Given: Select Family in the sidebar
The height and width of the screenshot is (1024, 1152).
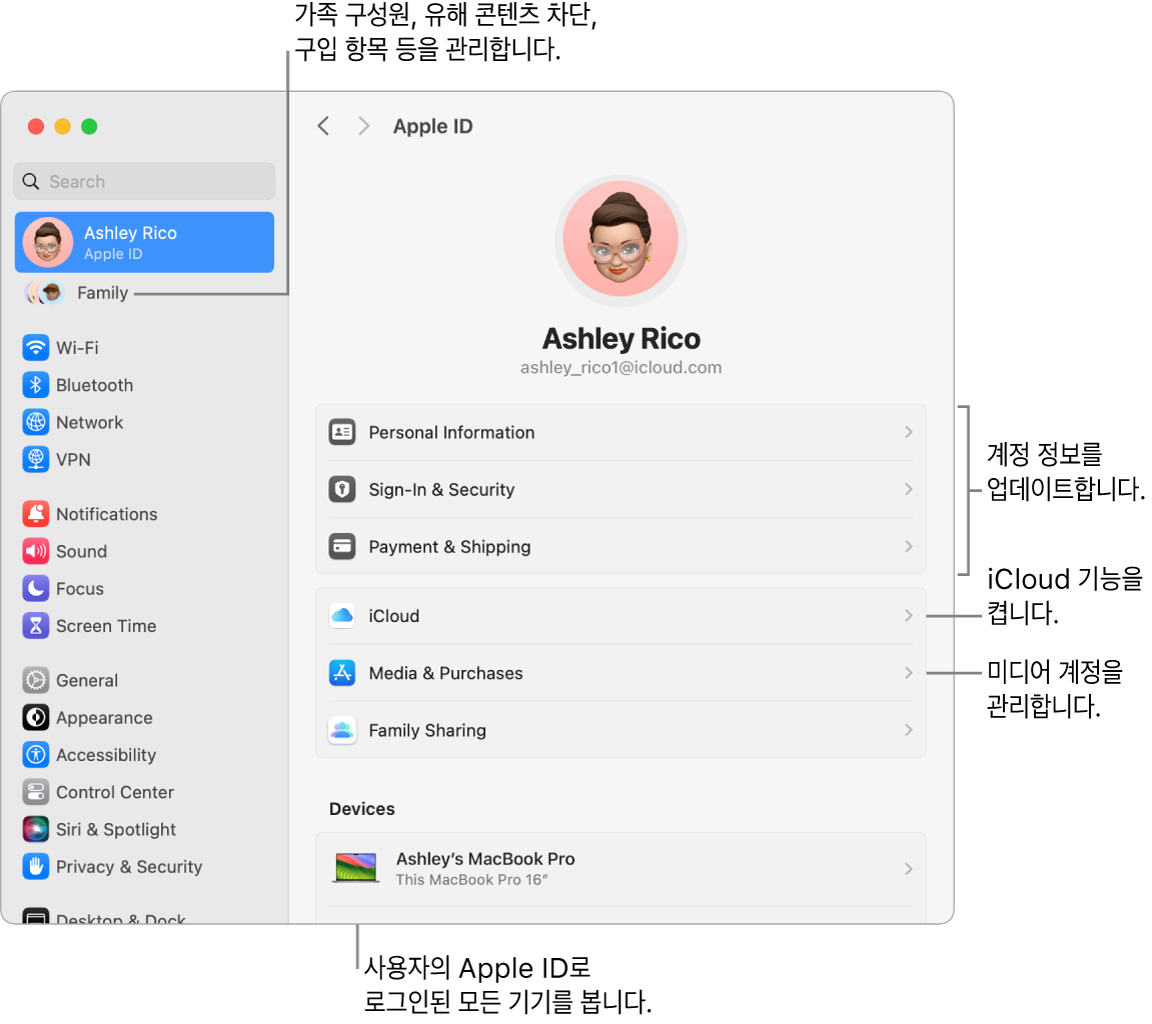Looking at the screenshot, I should [100, 292].
